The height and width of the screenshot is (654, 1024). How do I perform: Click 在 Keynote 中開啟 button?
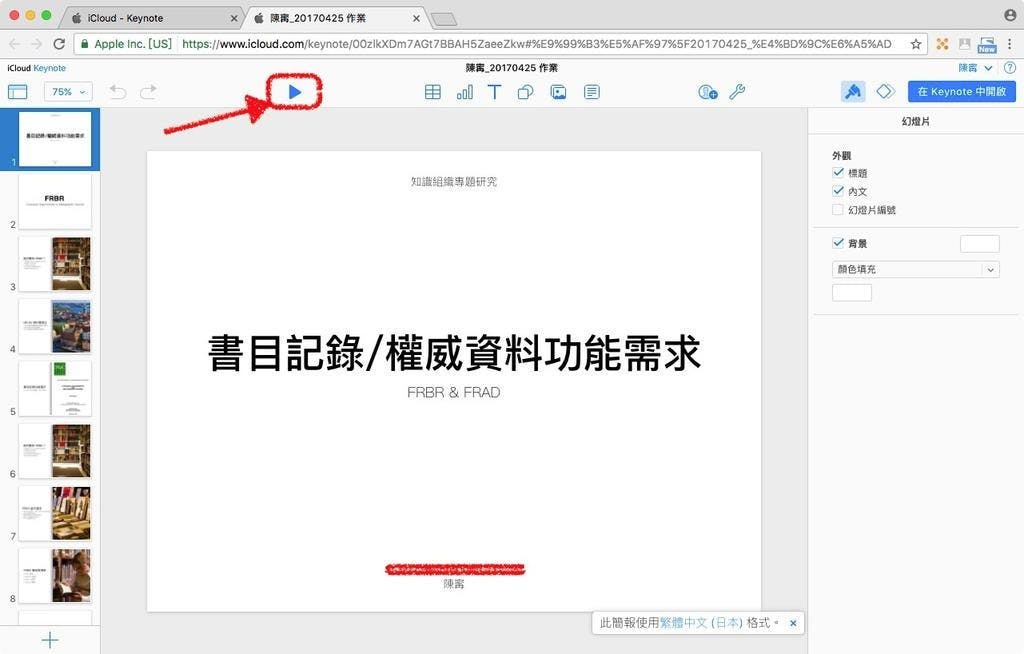coord(961,91)
